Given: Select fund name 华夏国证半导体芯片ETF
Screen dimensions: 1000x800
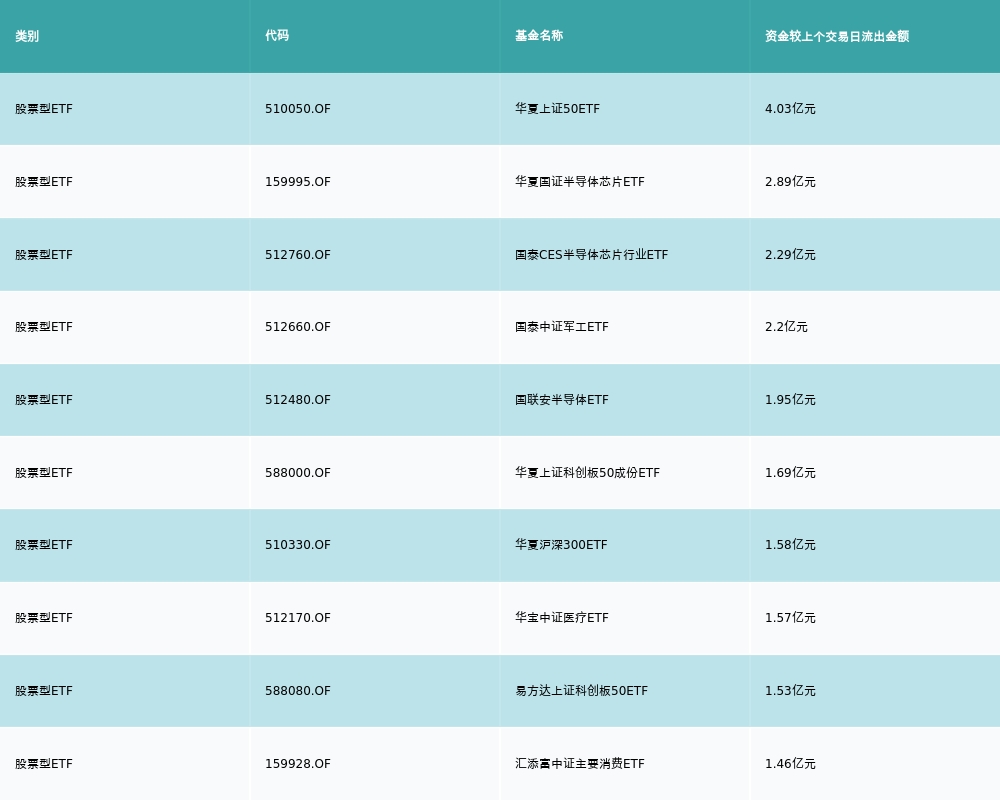Looking at the screenshot, I should point(580,182).
